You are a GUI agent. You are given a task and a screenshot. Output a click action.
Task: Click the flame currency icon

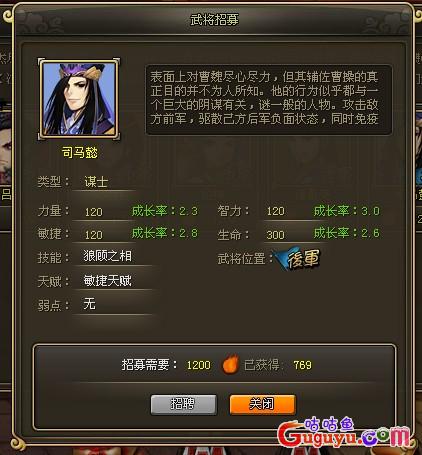coord(230,364)
